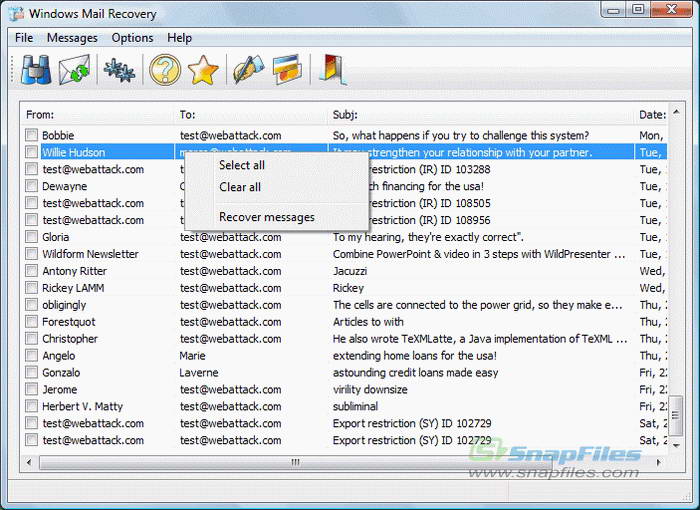Choose Clear all in context menu
700x510 pixels.
pyautogui.click(x=240, y=187)
